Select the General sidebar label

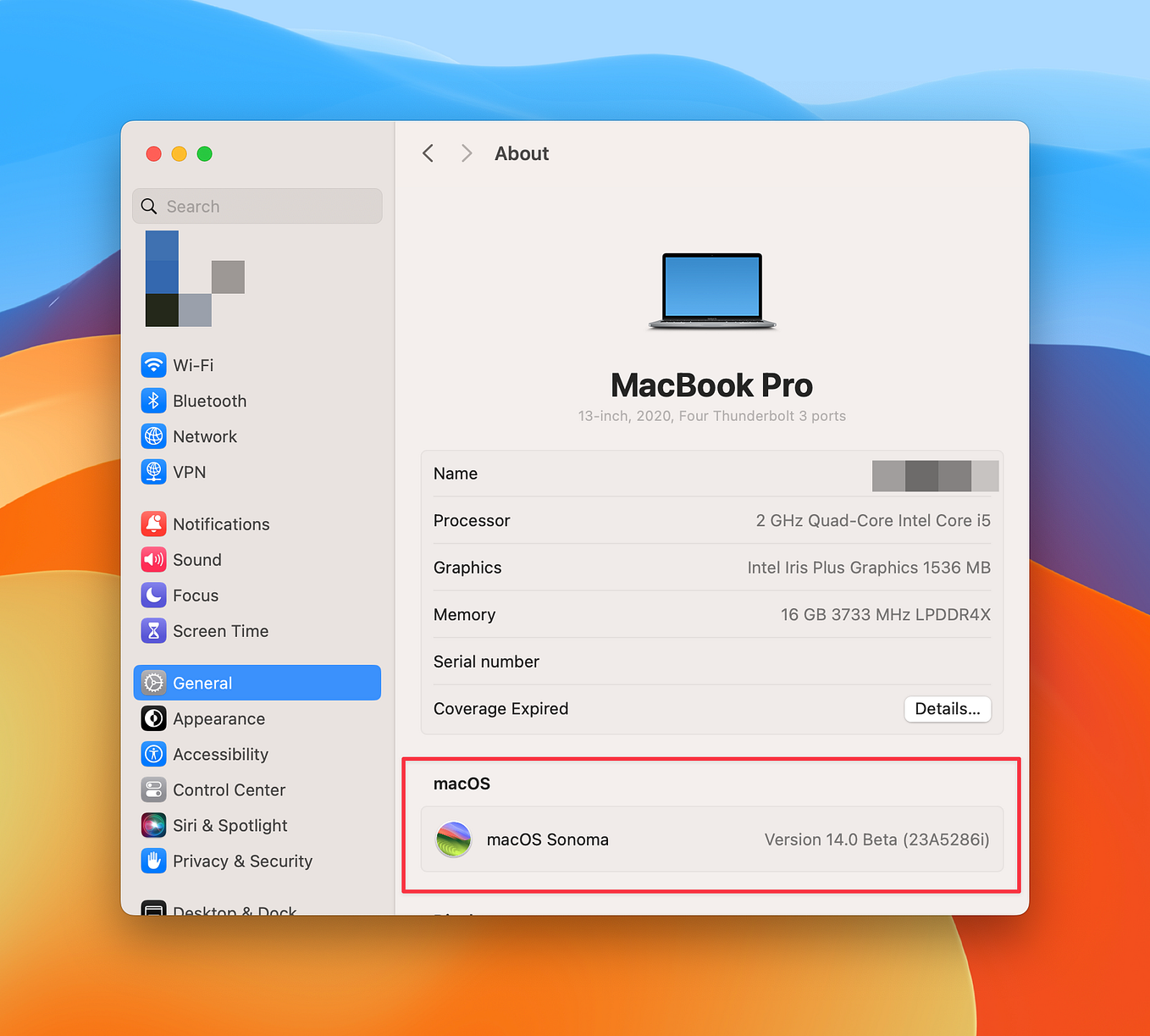click(202, 683)
